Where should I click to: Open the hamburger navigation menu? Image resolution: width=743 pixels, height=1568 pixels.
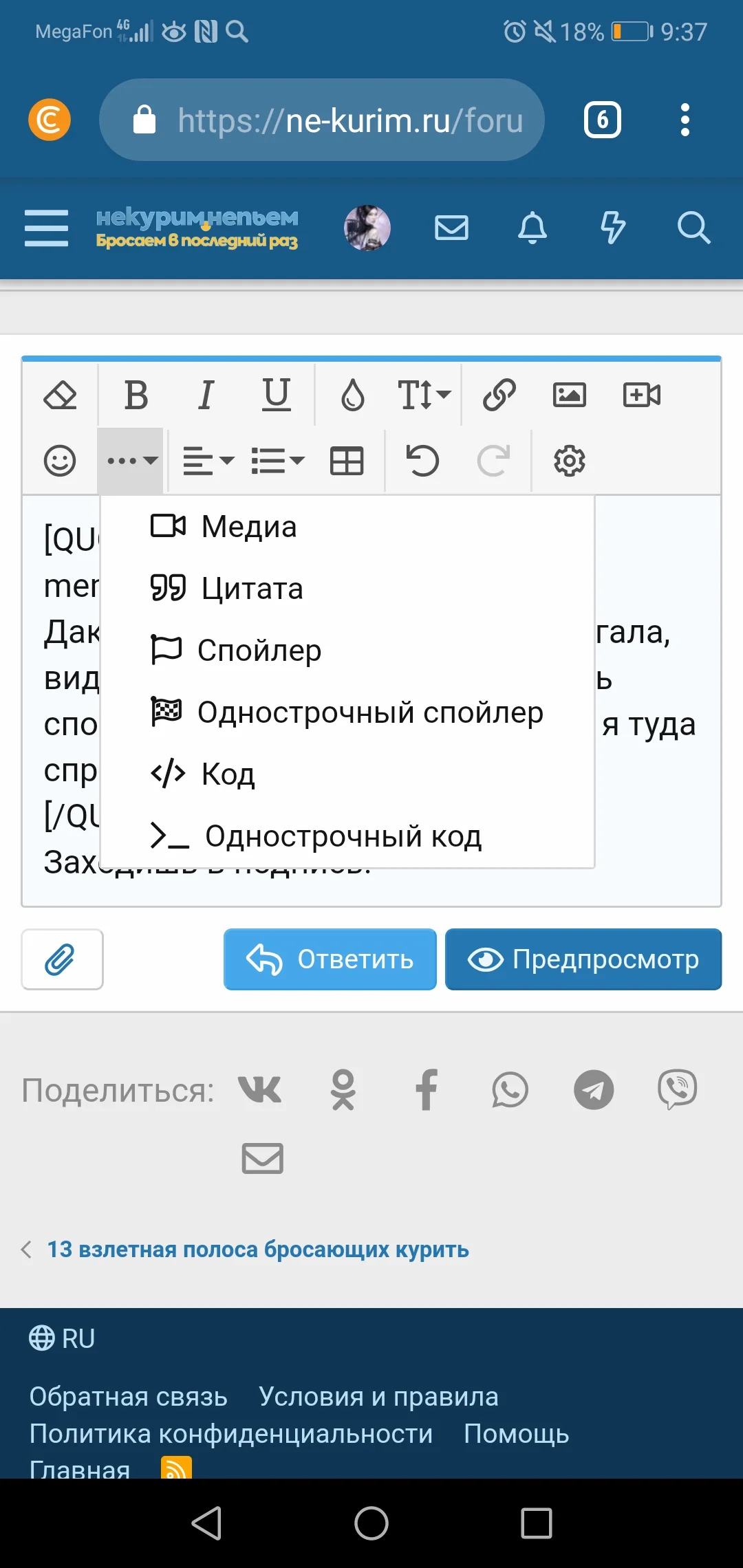point(46,228)
